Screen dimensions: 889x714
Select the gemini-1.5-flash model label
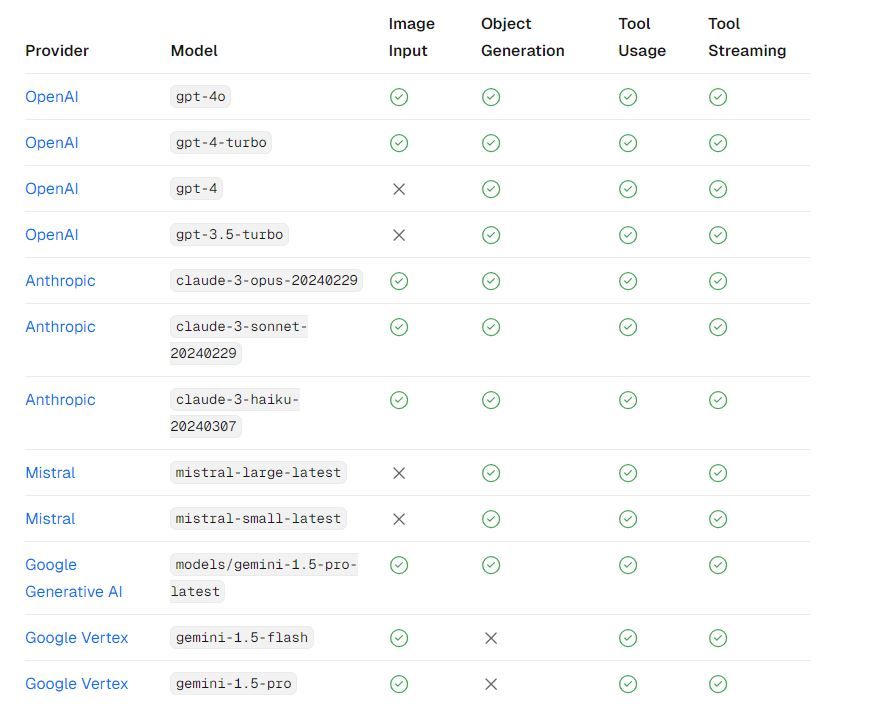point(242,637)
